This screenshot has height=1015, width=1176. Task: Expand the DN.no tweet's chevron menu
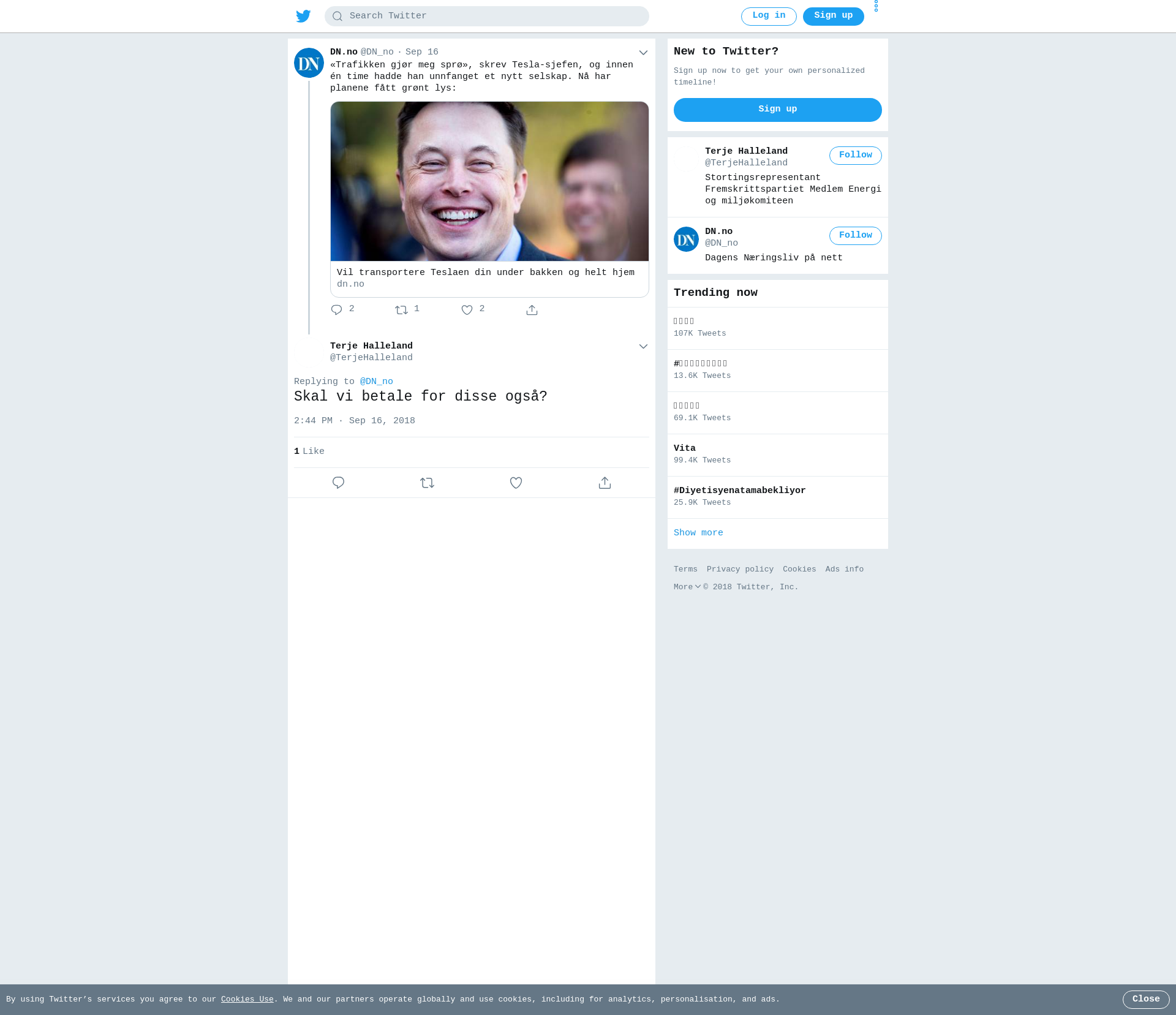tap(643, 53)
